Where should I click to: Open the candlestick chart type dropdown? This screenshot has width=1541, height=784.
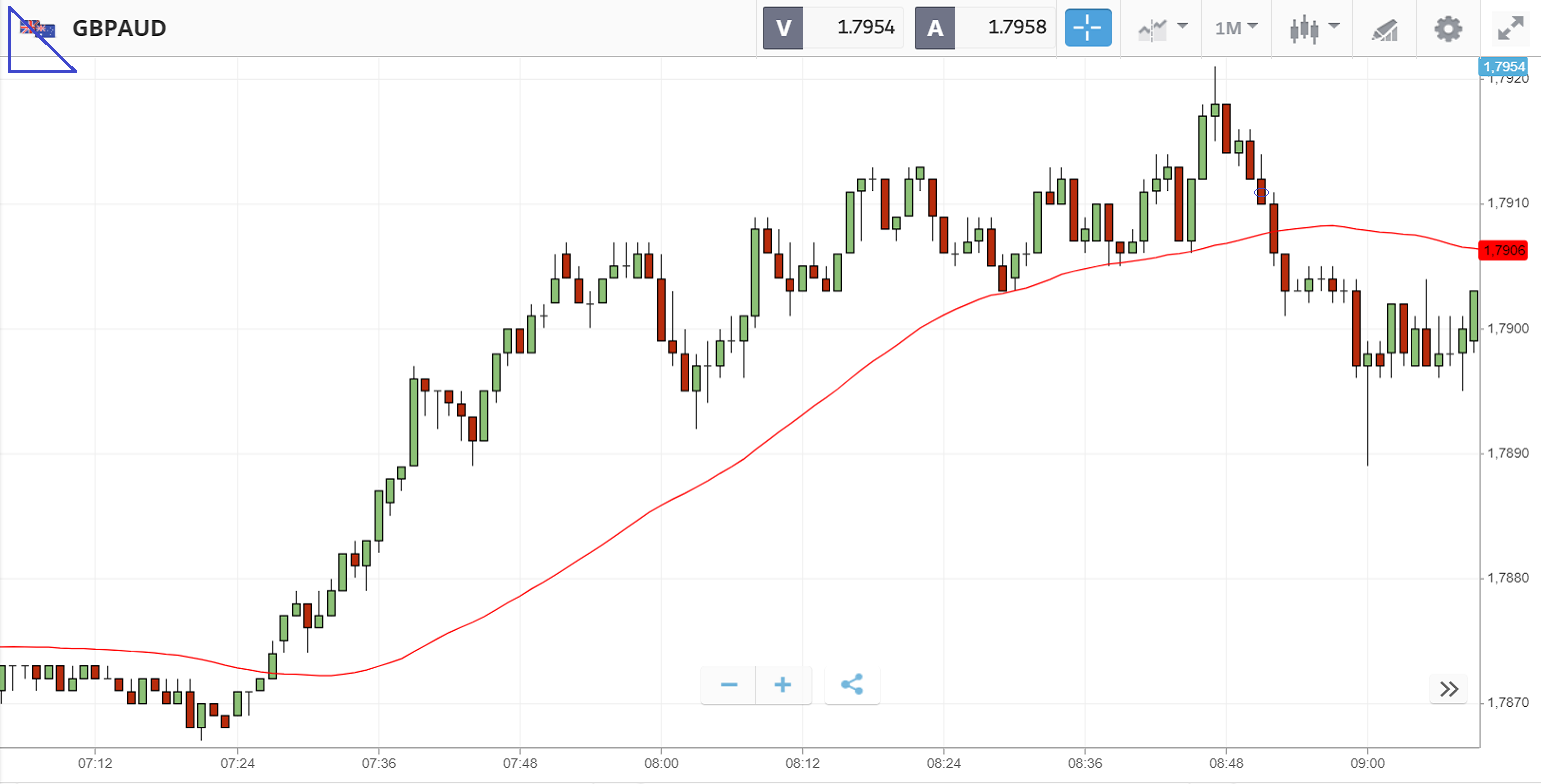coord(1314,28)
